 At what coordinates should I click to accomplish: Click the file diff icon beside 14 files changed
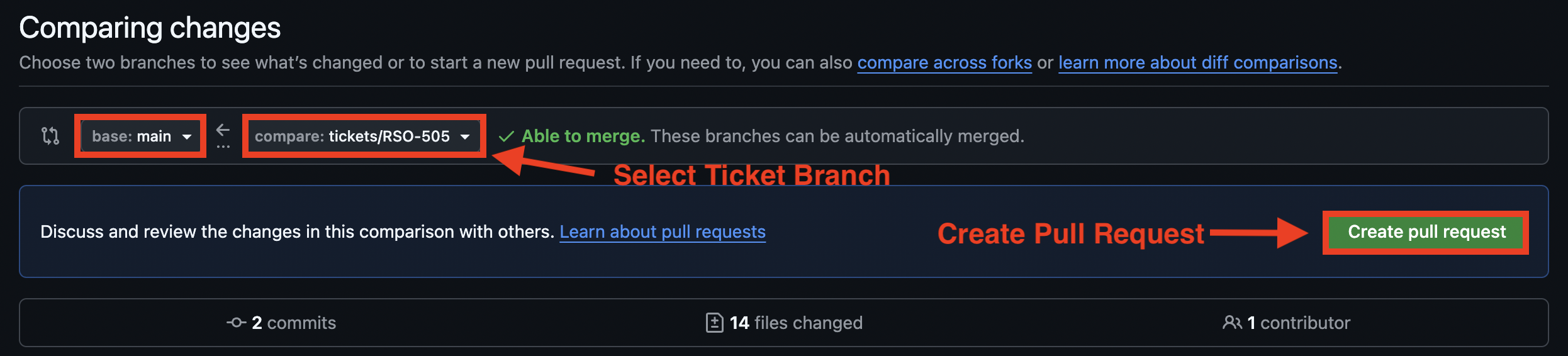pos(714,323)
